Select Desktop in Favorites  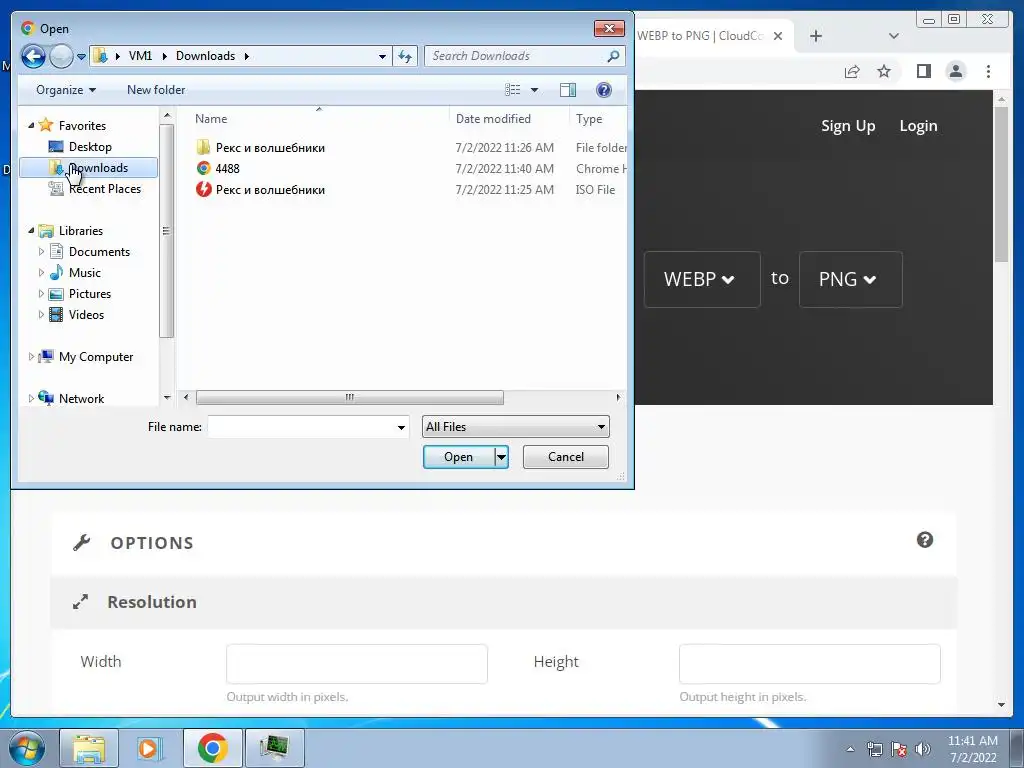click(90, 147)
